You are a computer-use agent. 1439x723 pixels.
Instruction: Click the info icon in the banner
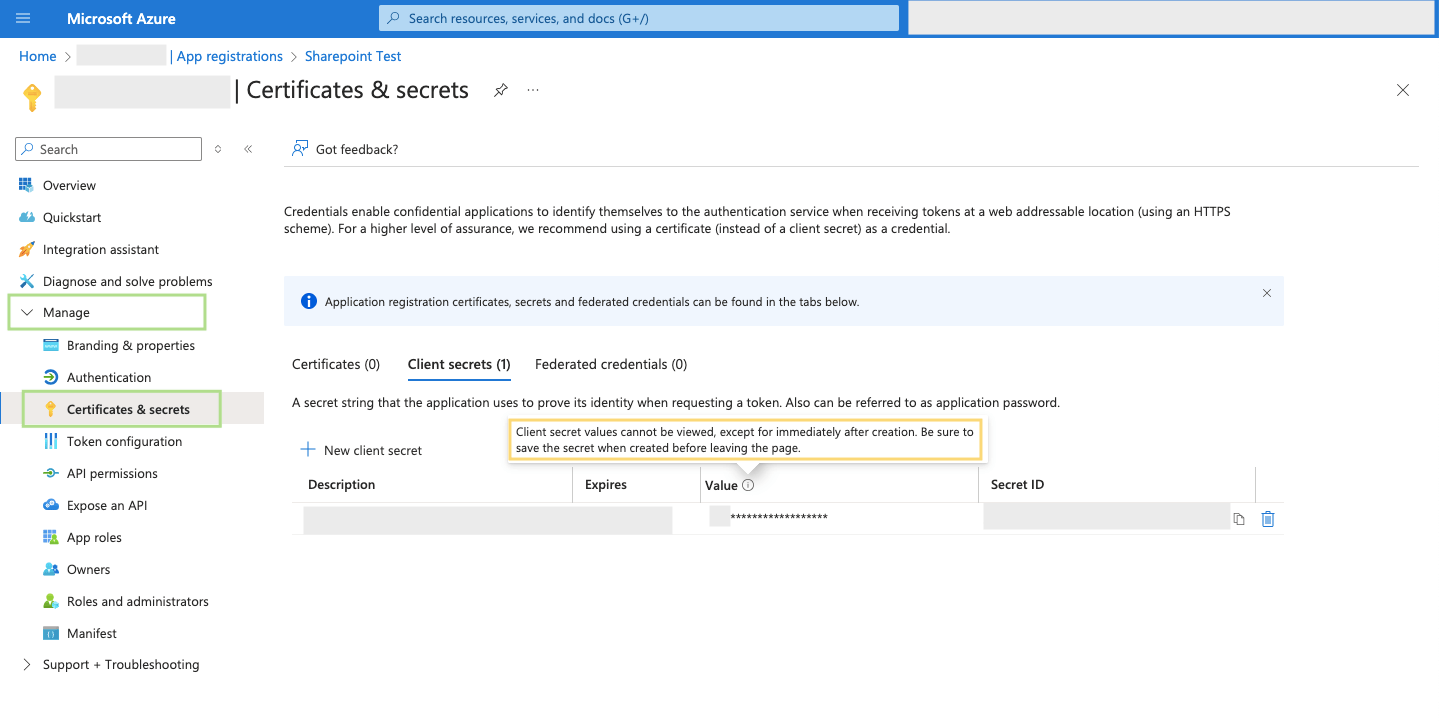pyautogui.click(x=308, y=301)
